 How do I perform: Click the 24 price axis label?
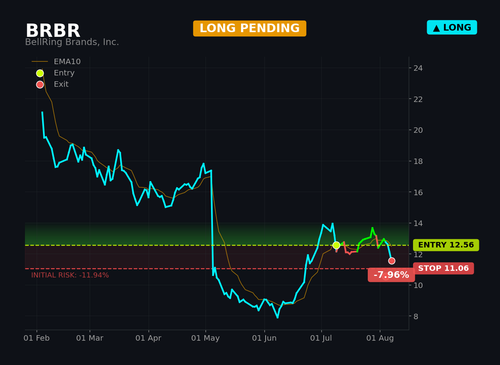pos(418,68)
